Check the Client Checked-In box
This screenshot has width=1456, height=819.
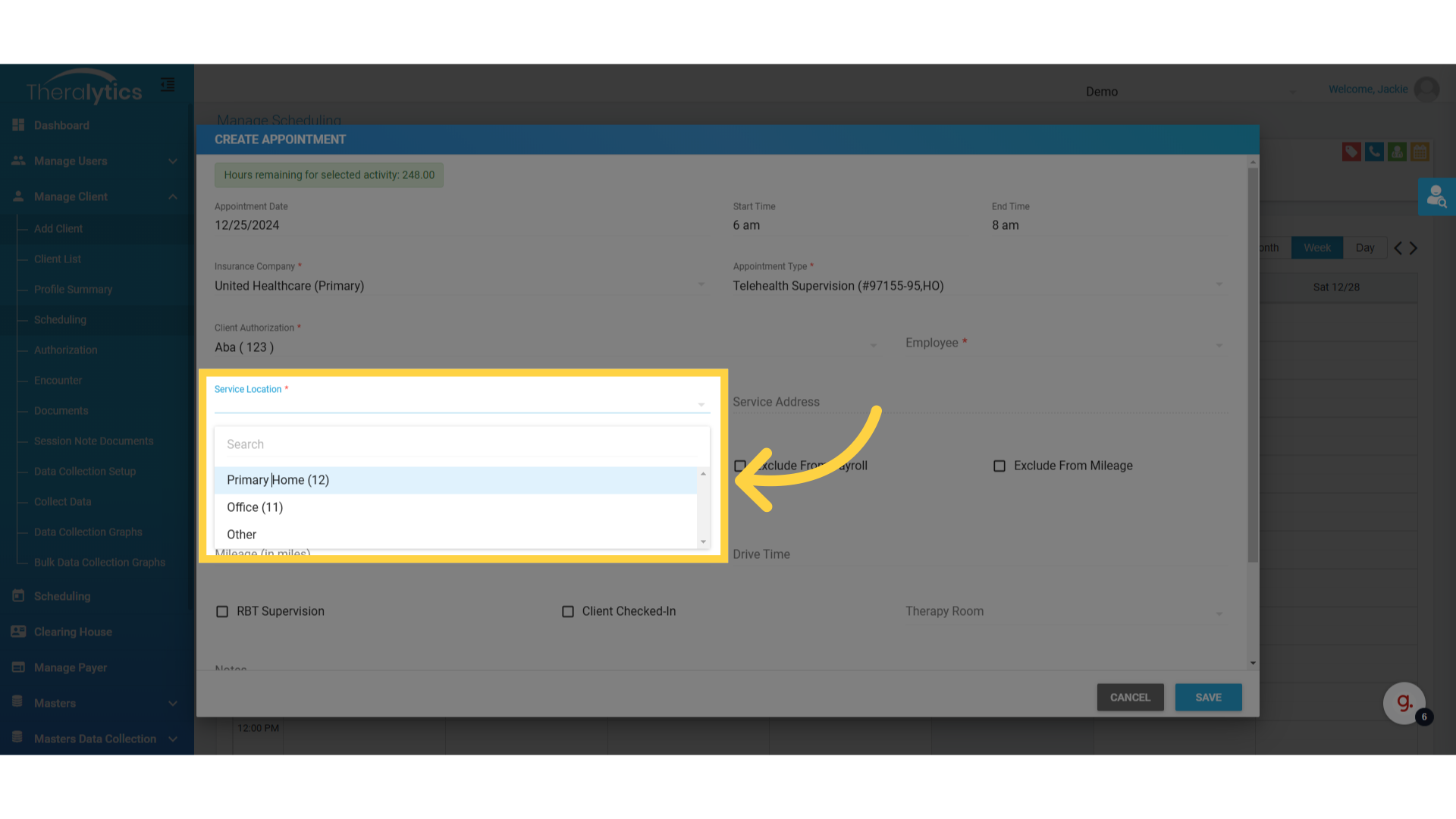[568, 611]
